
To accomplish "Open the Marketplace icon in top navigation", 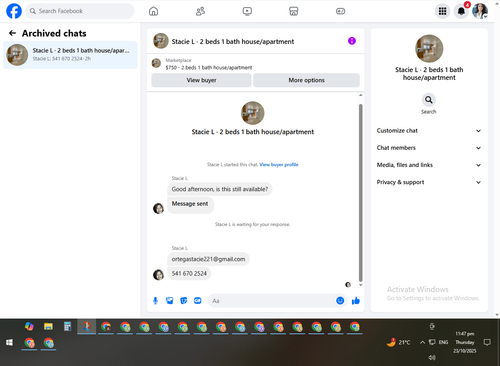I will pyautogui.click(x=293, y=11).
